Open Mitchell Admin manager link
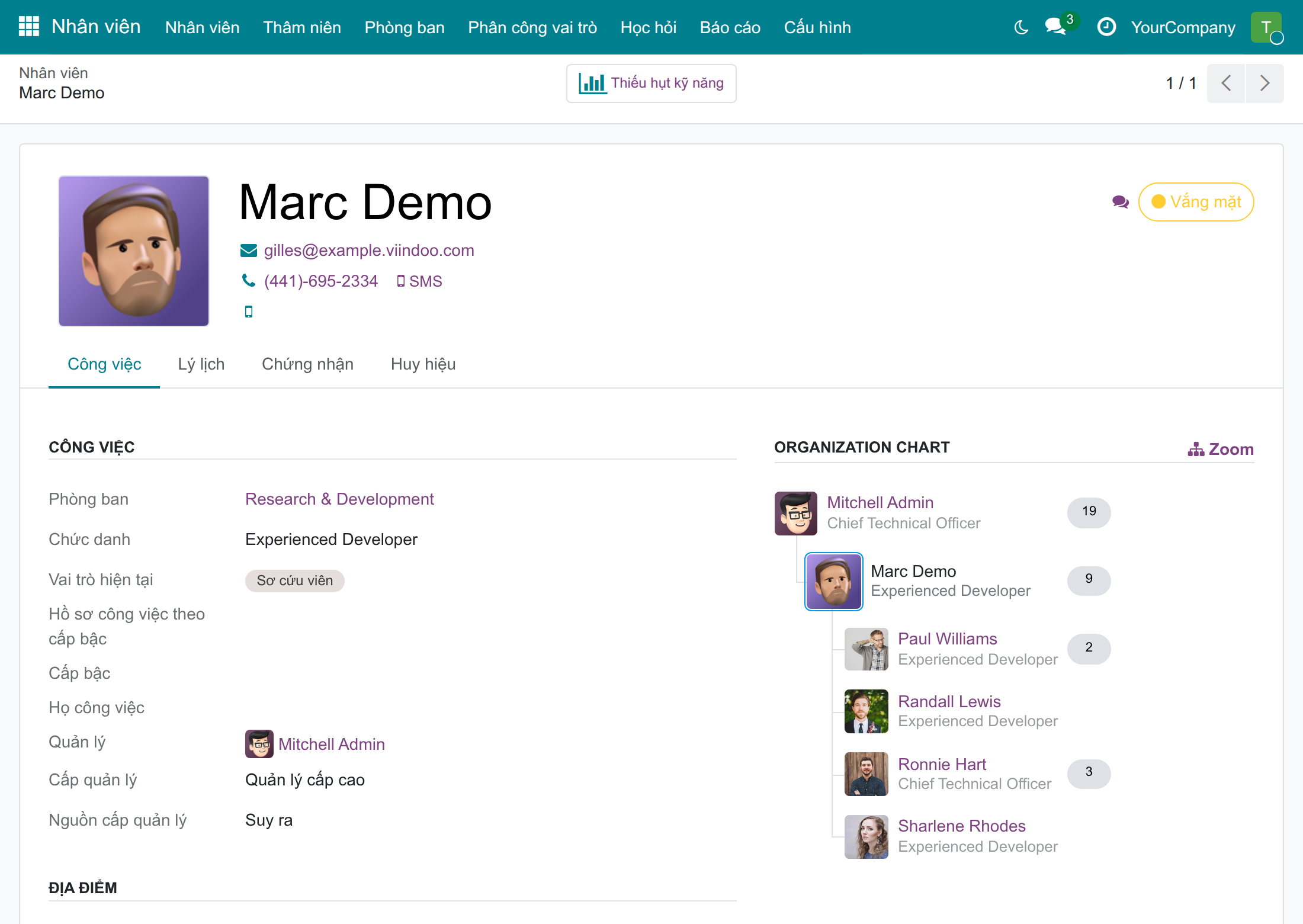This screenshot has width=1303, height=924. tap(332, 745)
